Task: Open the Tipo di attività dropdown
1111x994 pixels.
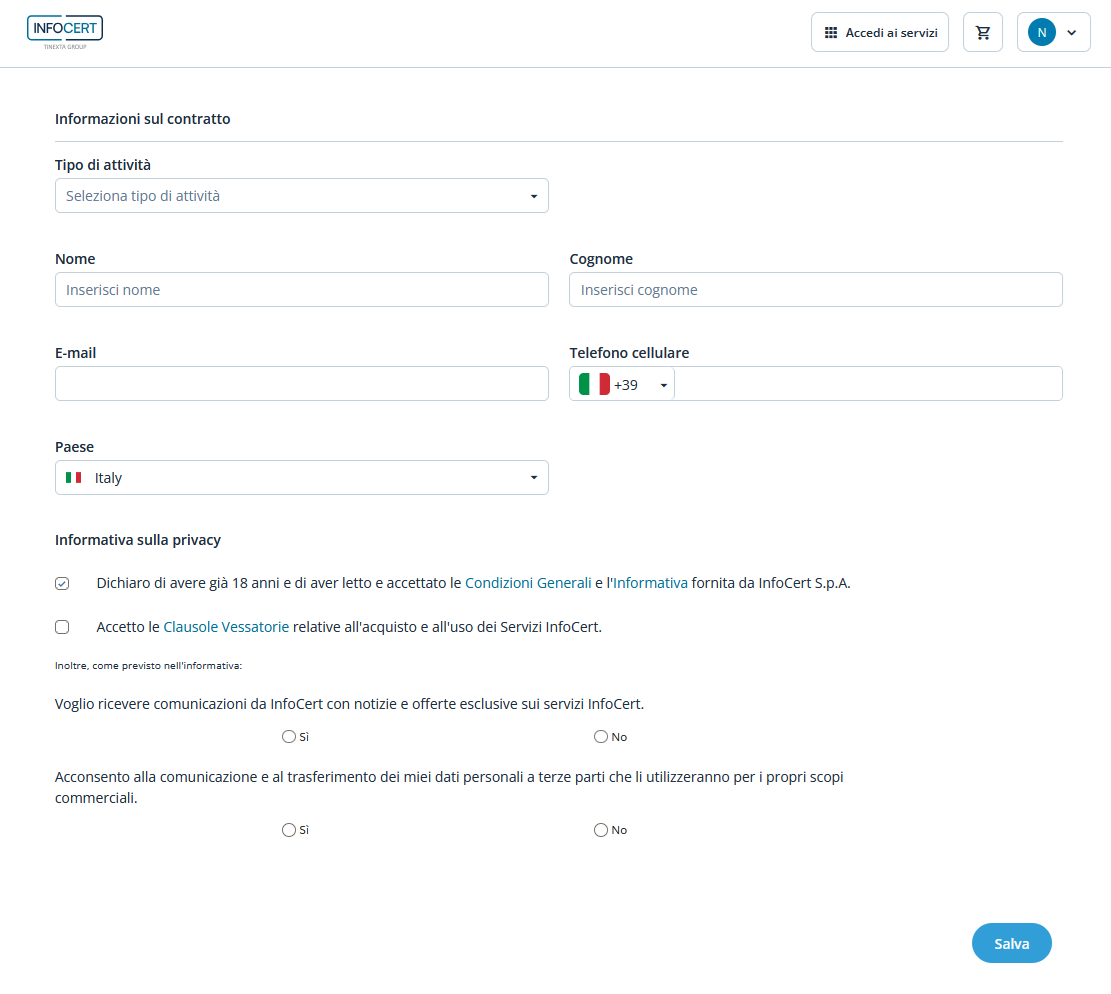Action: [x=301, y=196]
